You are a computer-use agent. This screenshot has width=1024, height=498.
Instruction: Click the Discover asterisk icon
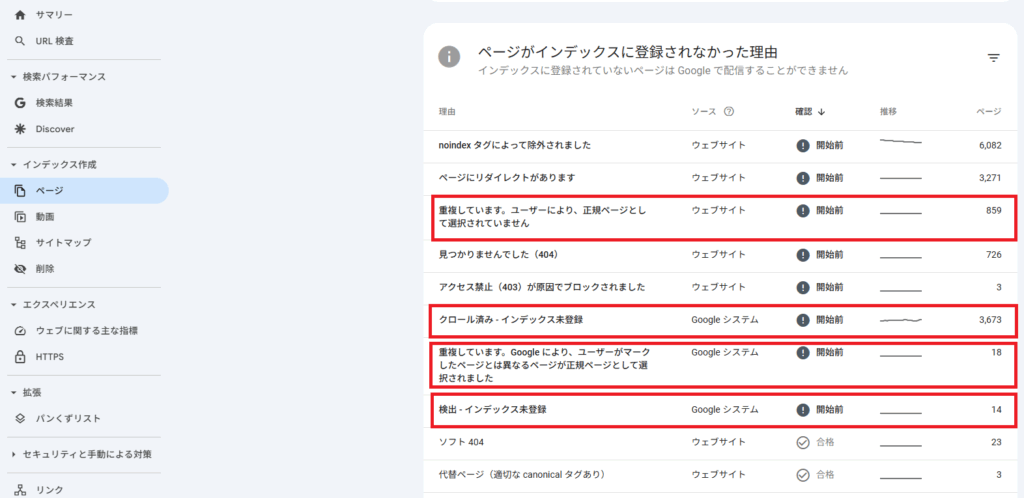click(x=20, y=129)
